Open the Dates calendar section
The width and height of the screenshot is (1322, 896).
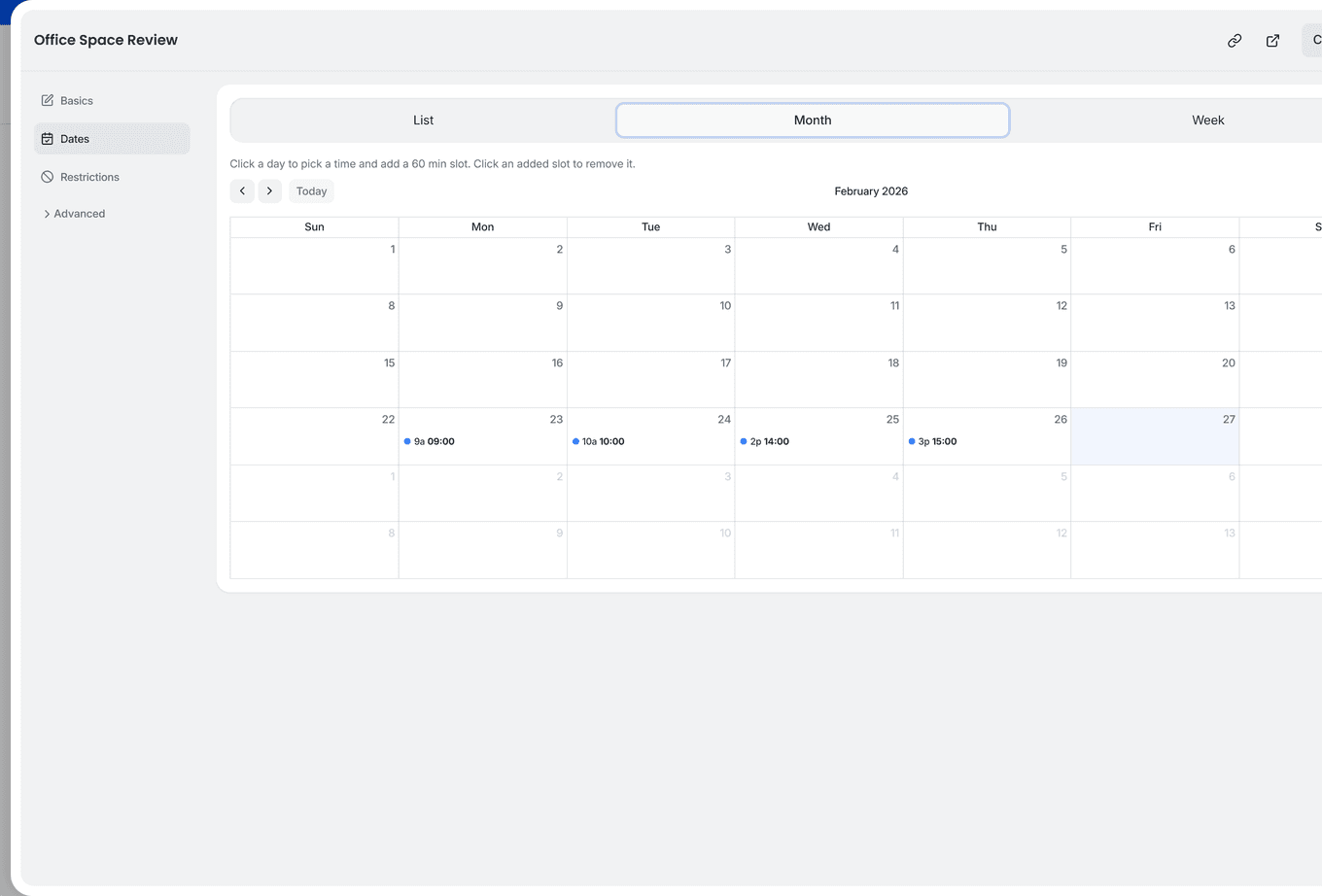coord(74,139)
